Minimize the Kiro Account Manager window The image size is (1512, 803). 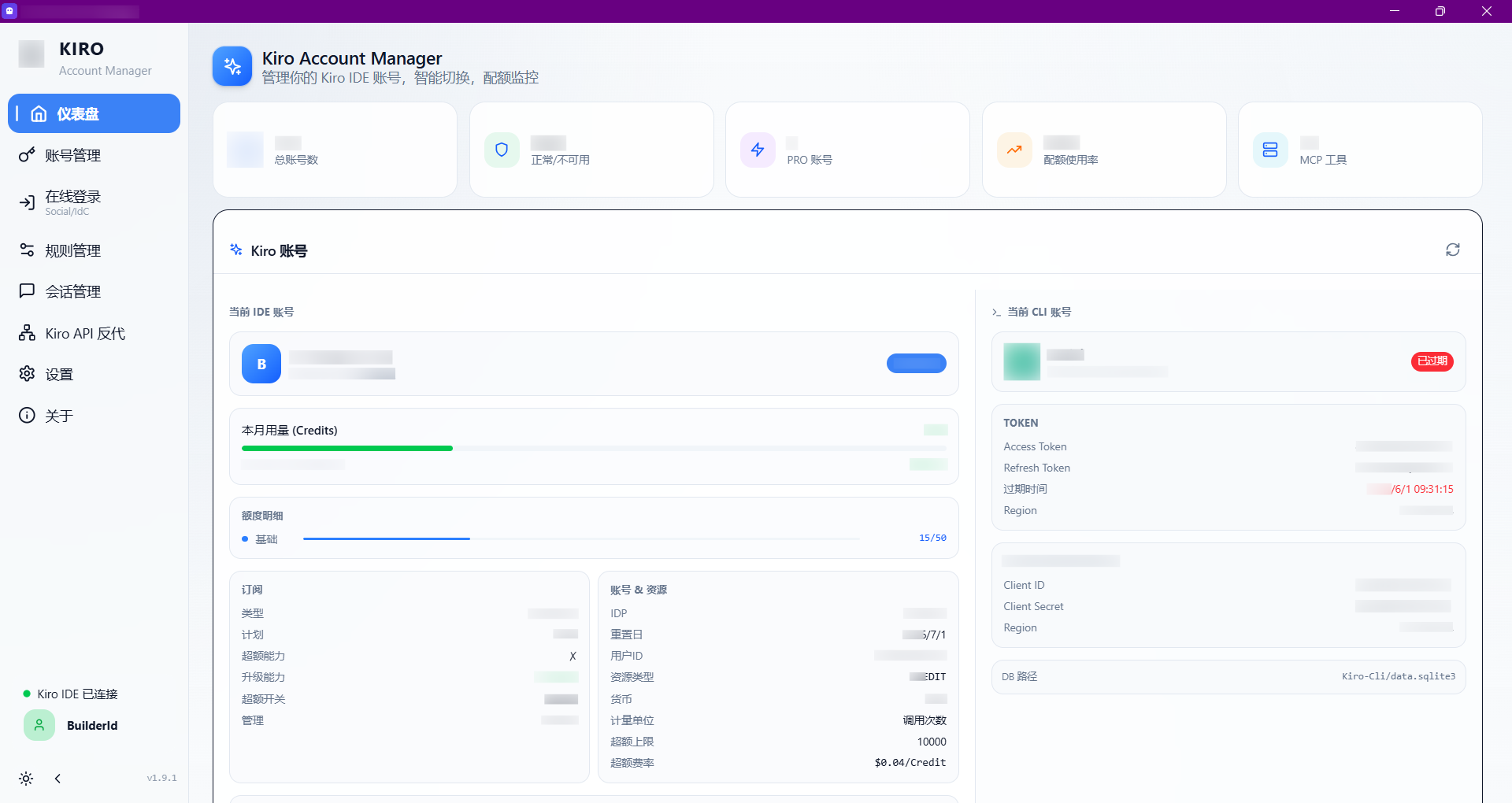(1395, 11)
